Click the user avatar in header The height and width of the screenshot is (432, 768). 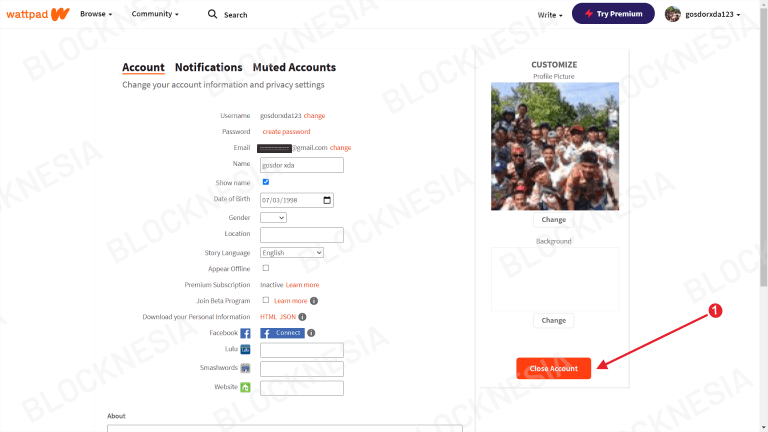(x=672, y=14)
